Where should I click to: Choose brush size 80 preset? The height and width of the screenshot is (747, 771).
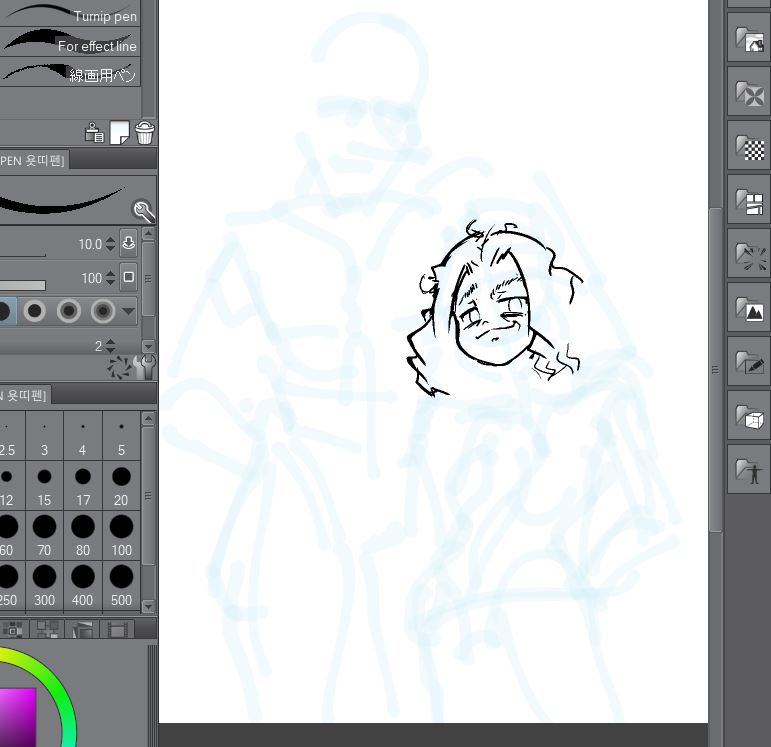83,536
